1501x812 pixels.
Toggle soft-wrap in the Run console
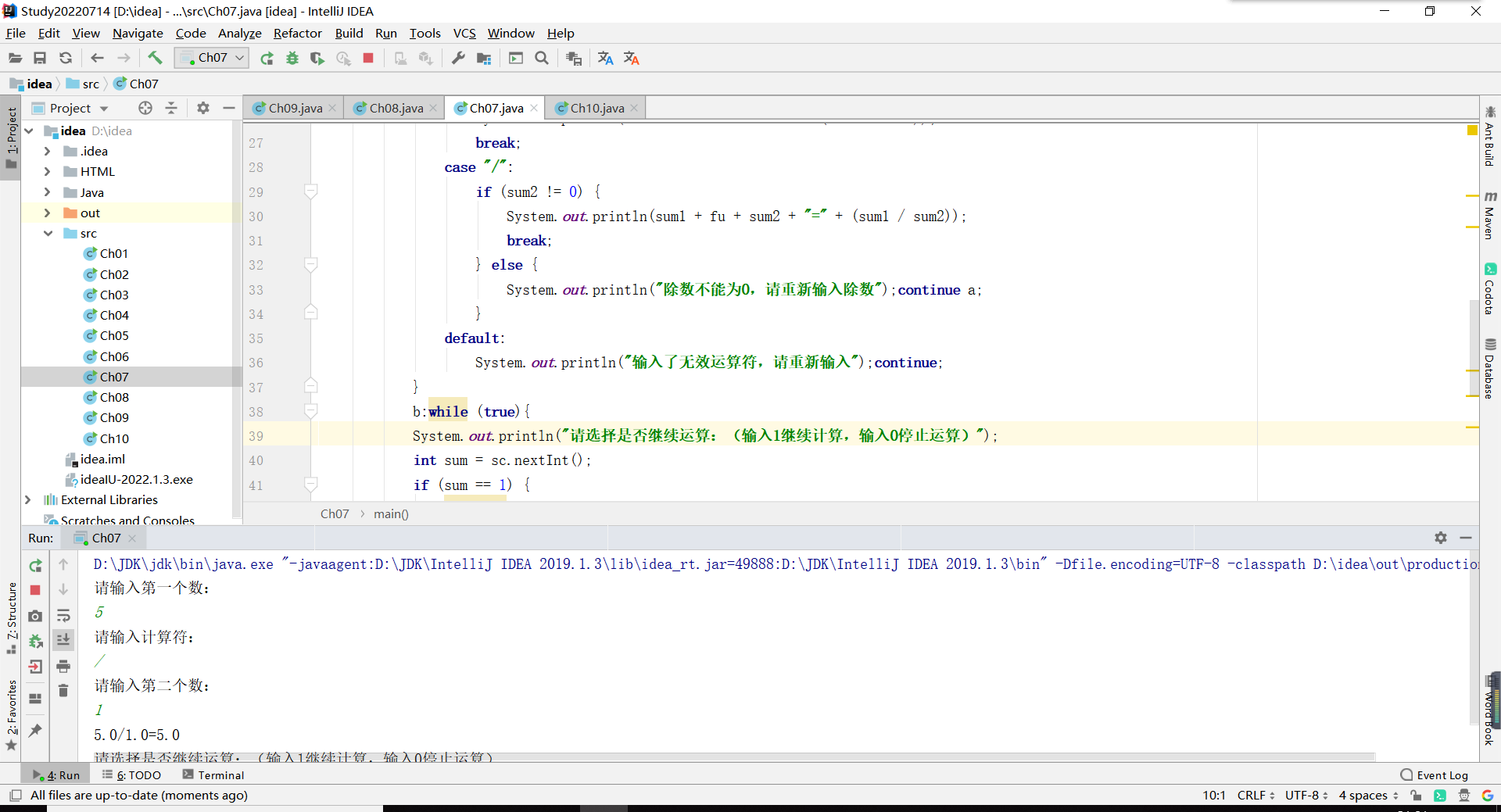pyautogui.click(x=63, y=616)
